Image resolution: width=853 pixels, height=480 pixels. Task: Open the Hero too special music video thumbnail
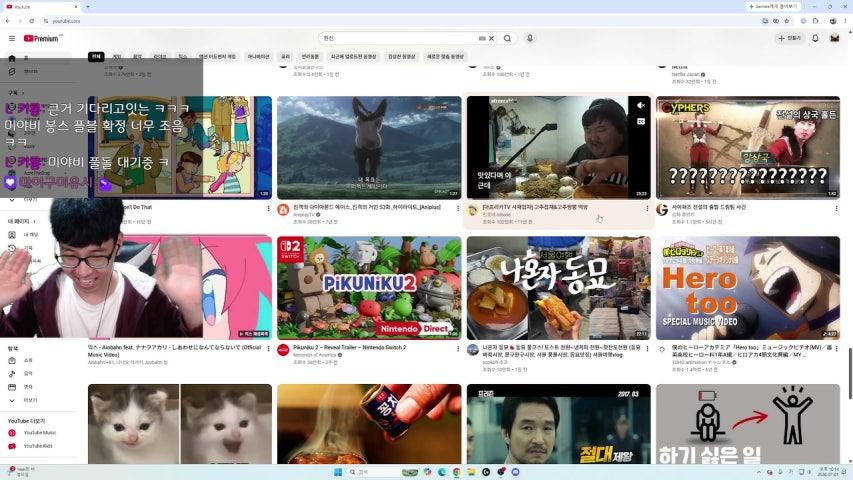[x=747, y=288]
